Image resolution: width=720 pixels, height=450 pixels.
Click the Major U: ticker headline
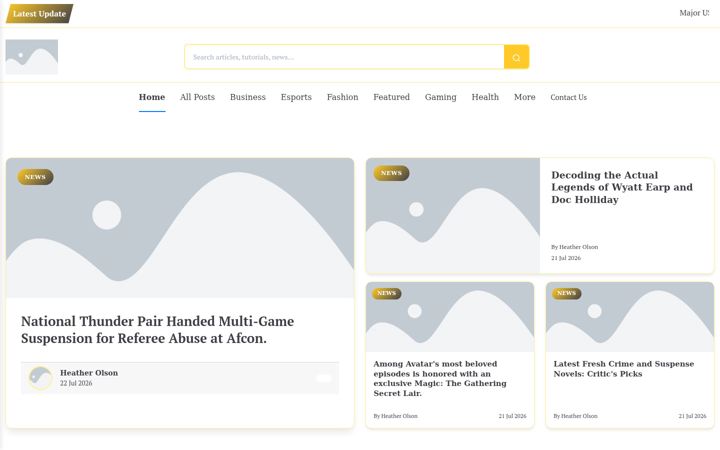pos(694,13)
